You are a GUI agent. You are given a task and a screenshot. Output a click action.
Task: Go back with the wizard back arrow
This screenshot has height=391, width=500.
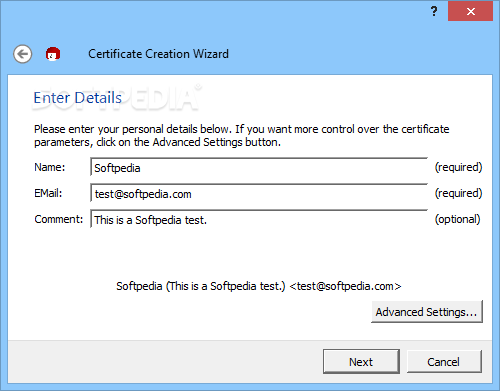tap(23, 54)
